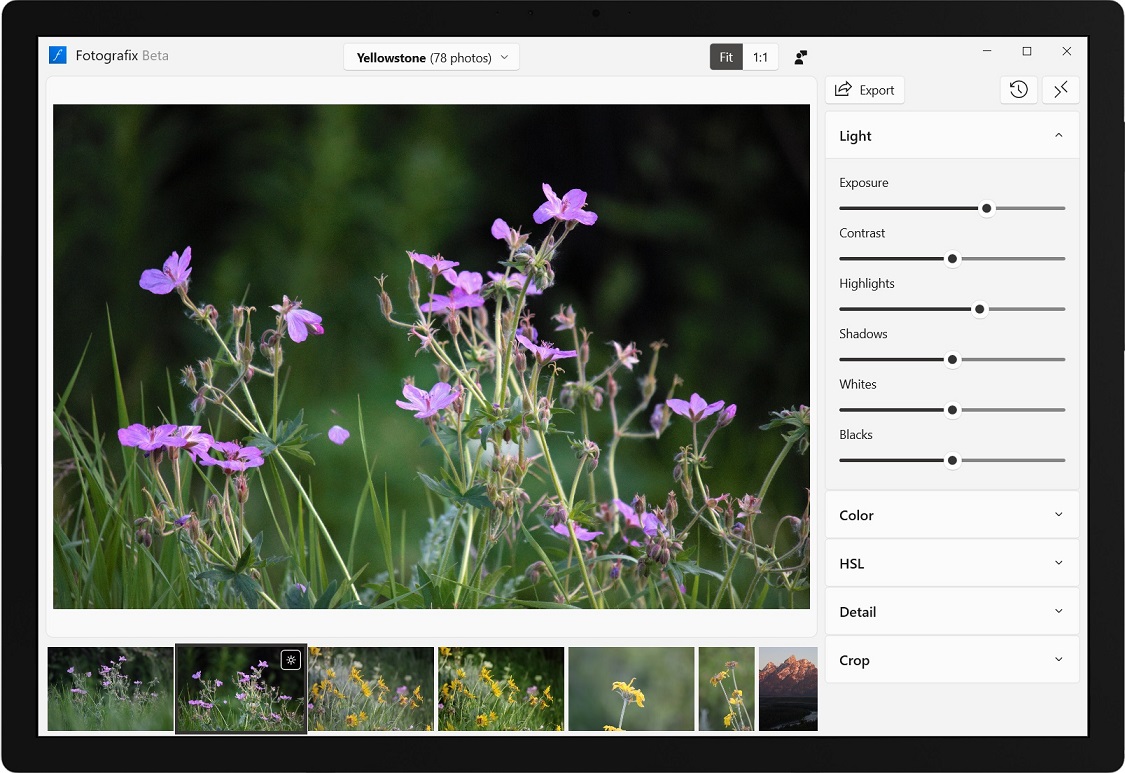Click the Highlights slider handle
This screenshot has width=1125, height=773.
coord(979,309)
